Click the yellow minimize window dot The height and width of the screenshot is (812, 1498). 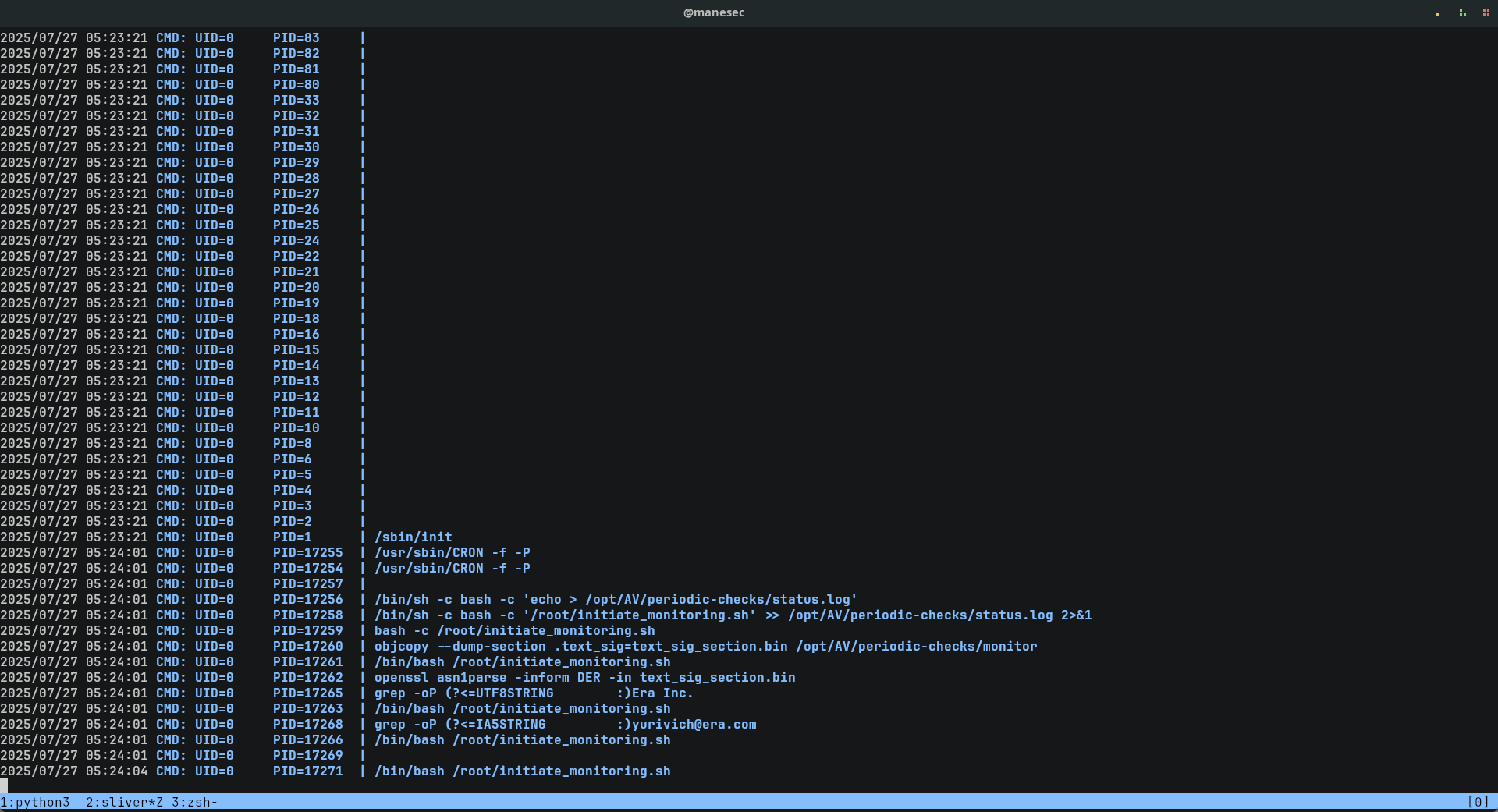1437,13
